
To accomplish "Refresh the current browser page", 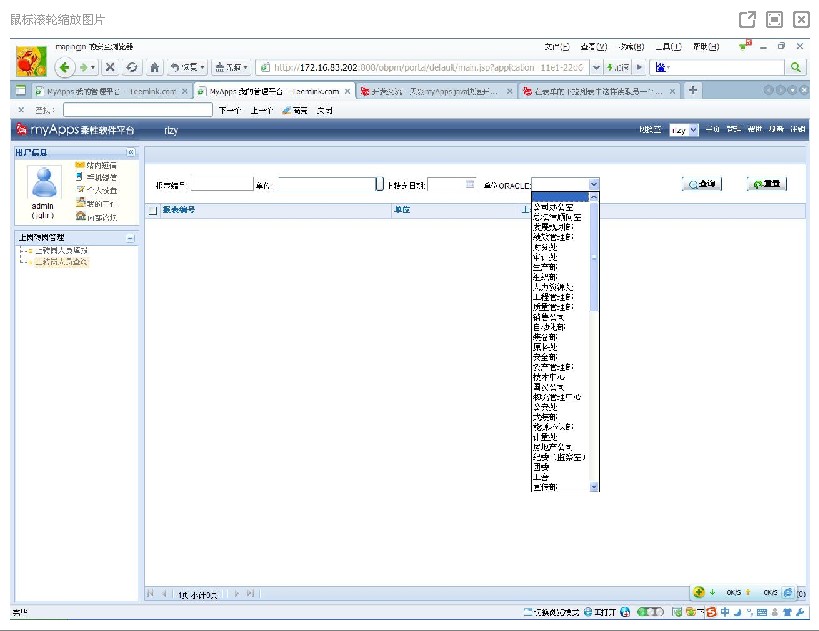I will coord(132,67).
